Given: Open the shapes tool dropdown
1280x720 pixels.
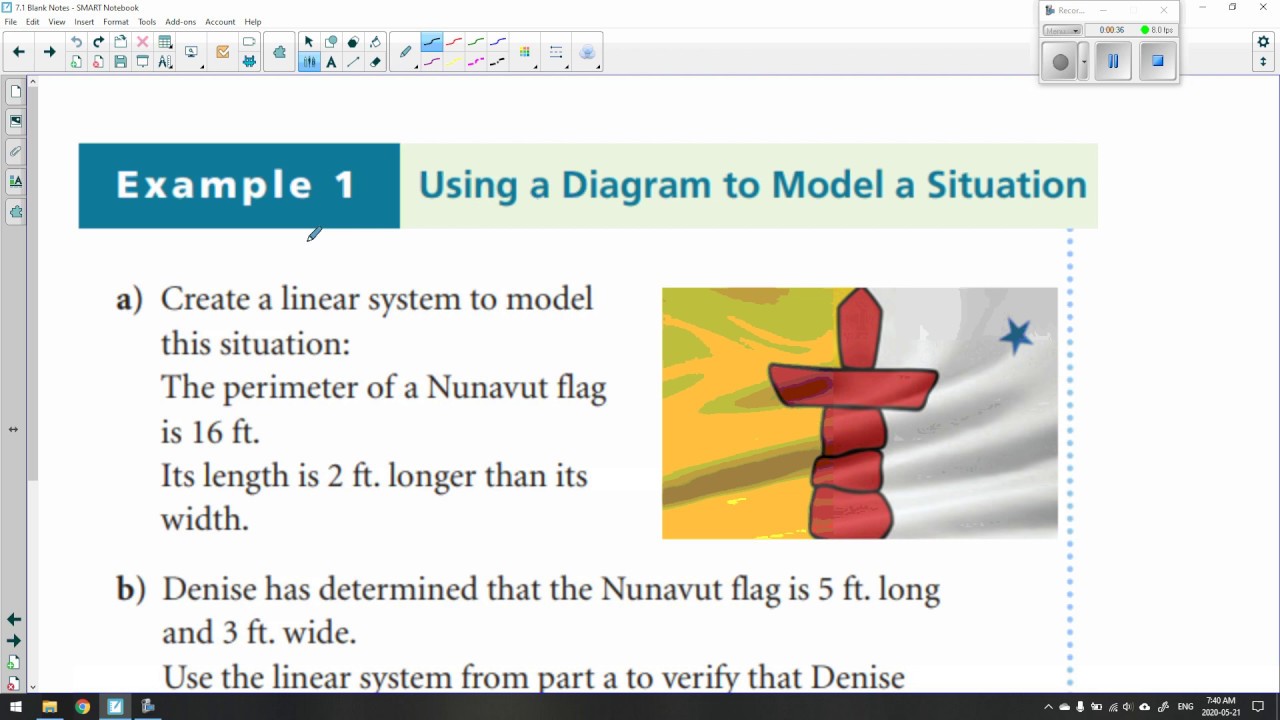Looking at the screenshot, I should (x=331, y=42).
